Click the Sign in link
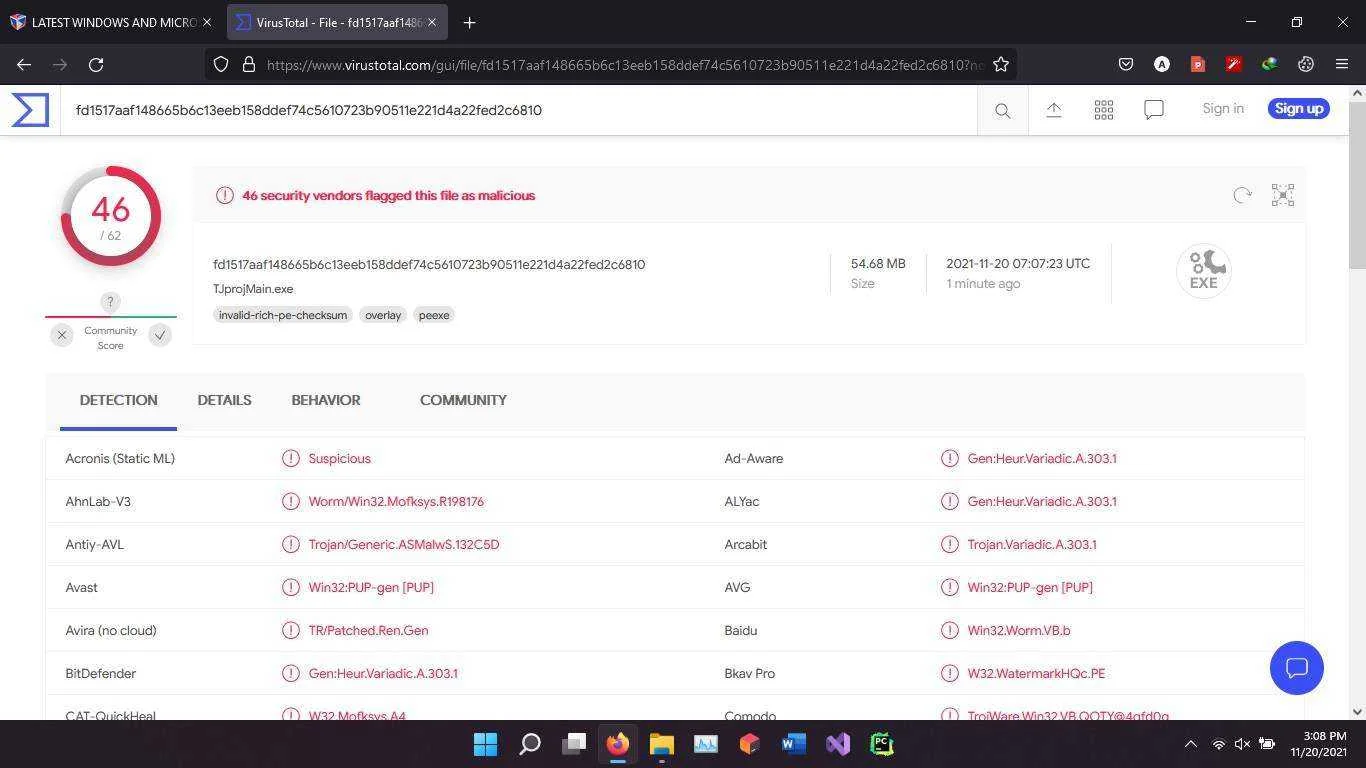 (x=1223, y=108)
